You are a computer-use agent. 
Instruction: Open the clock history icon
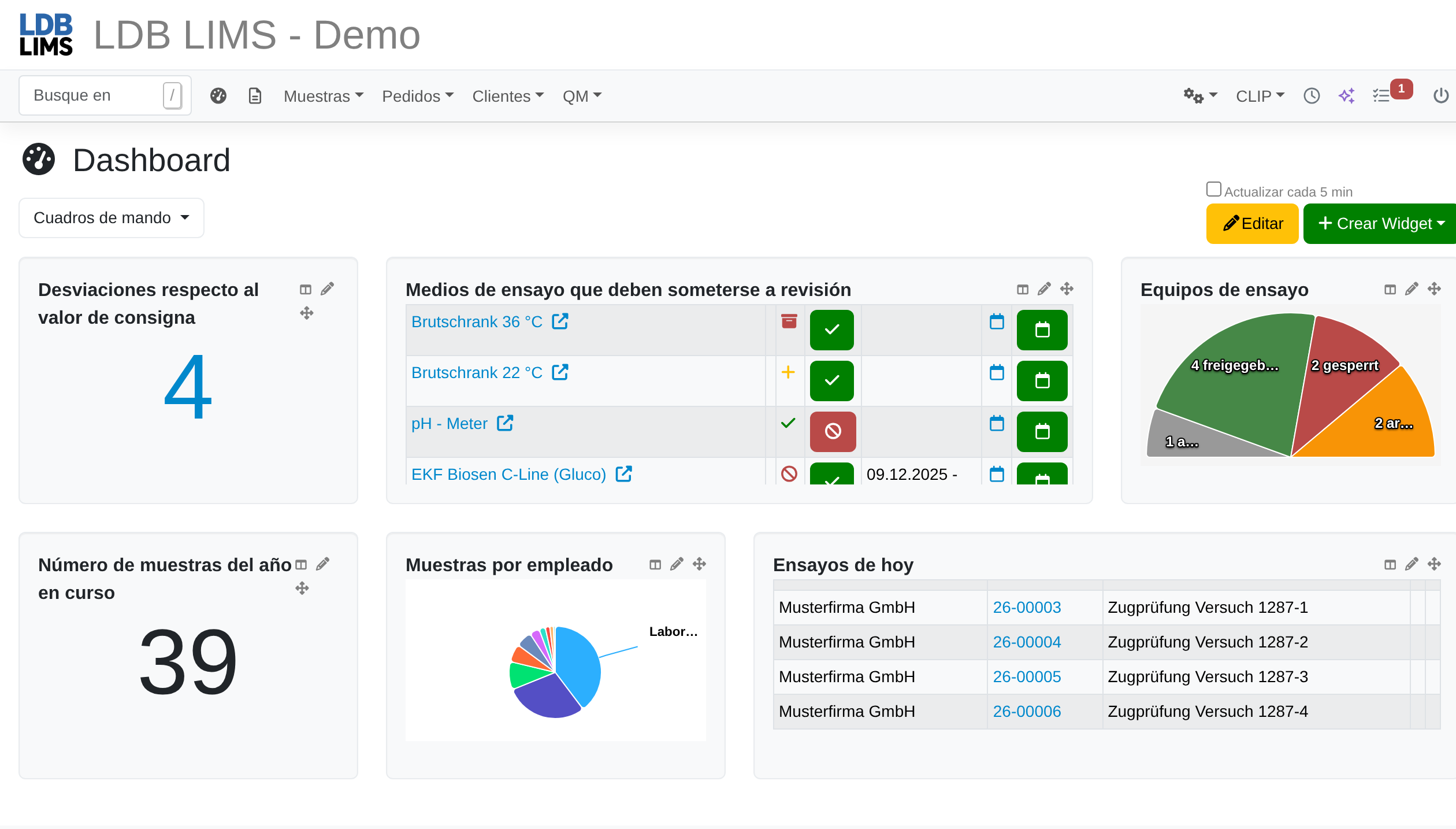[x=1312, y=96]
